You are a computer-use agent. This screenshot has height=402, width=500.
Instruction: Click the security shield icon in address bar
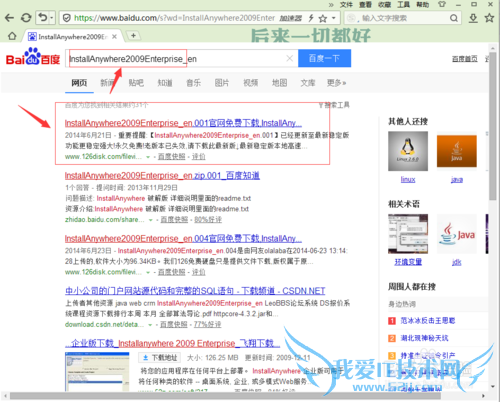click(x=67, y=18)
